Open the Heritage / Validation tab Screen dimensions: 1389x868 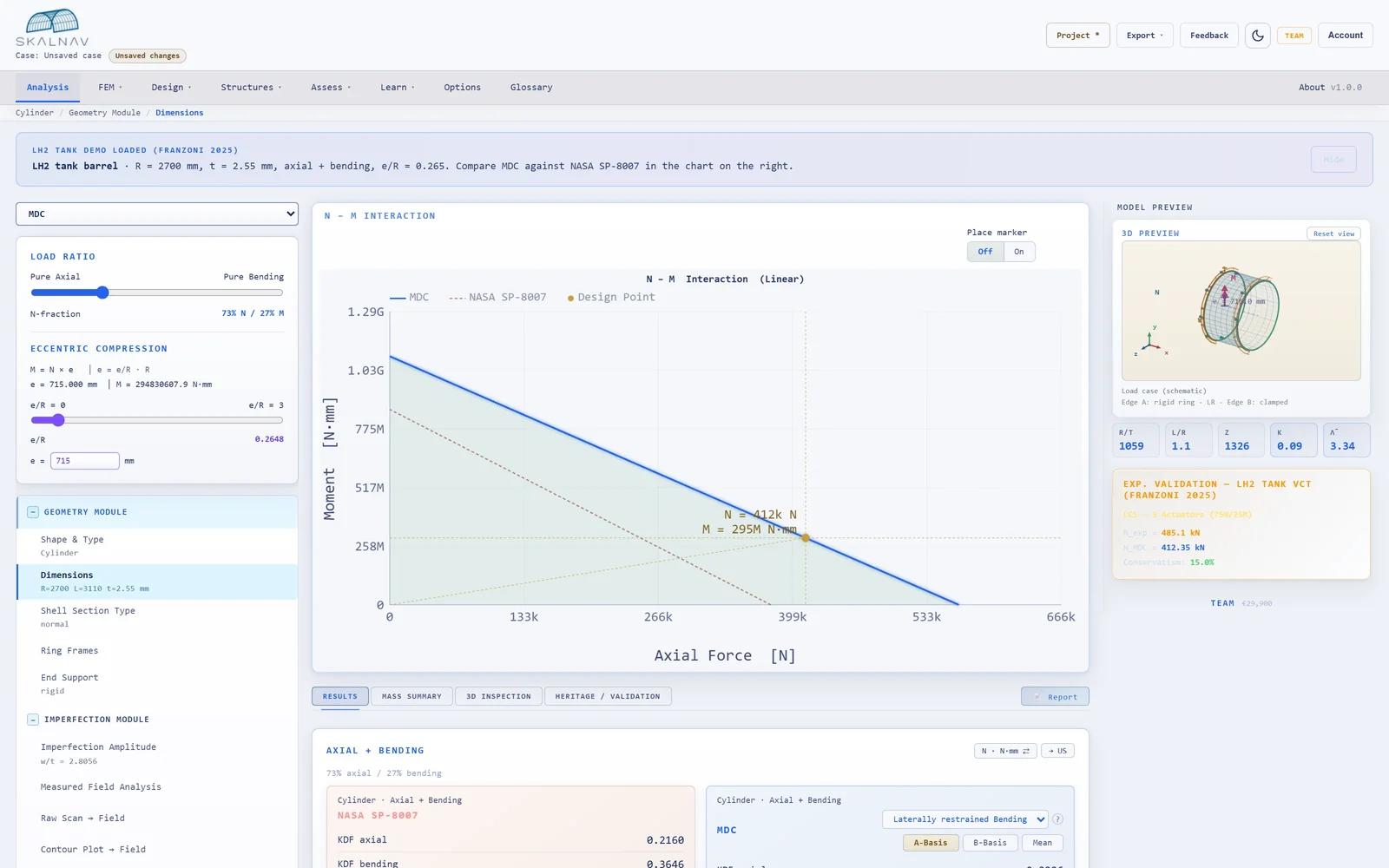point(608,696)
